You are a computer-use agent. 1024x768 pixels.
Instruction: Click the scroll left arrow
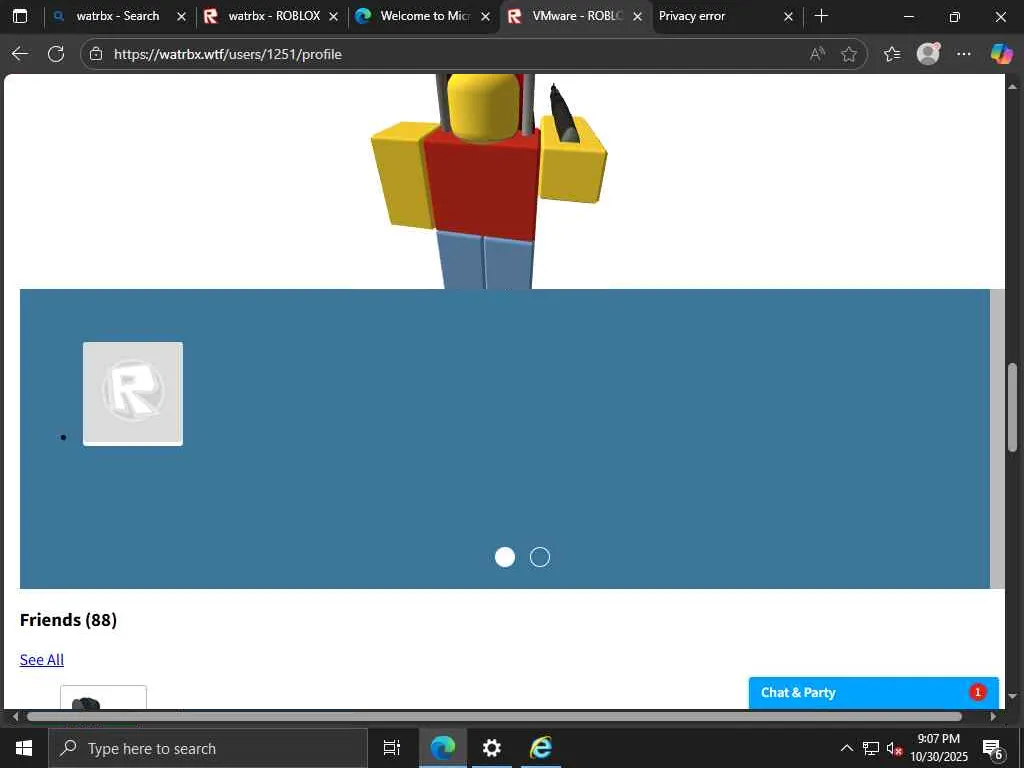tap(15, 716)
